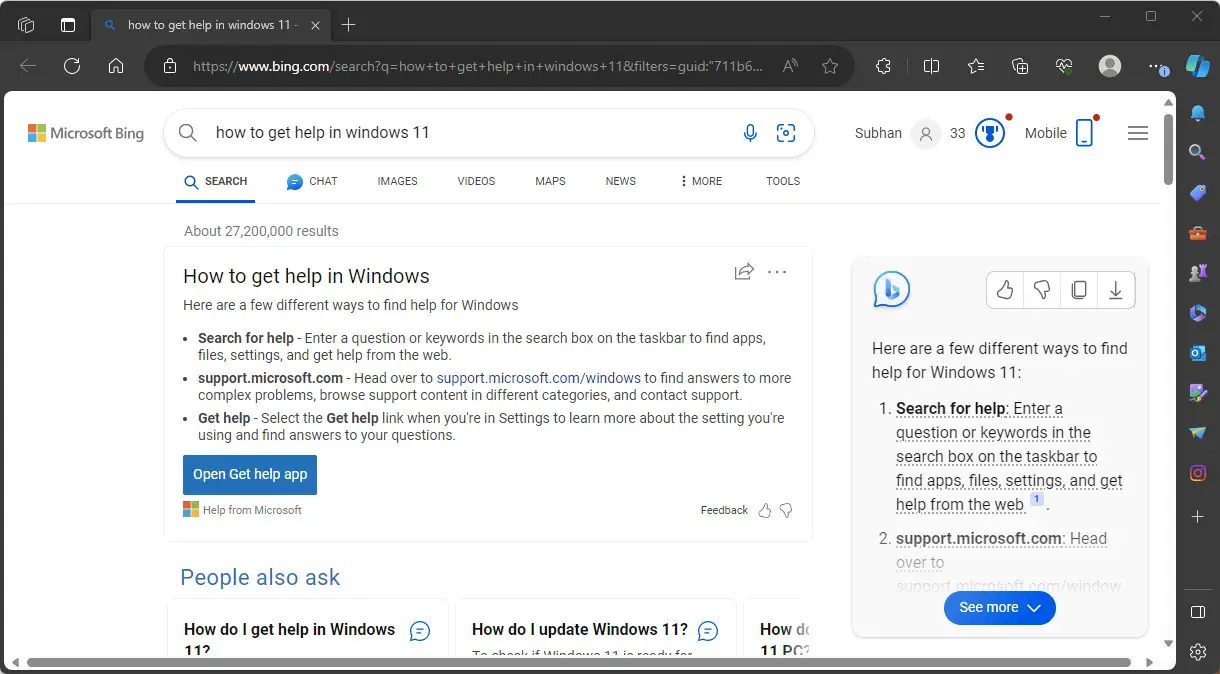Open sidebar Shopping tag icon

1197,193
